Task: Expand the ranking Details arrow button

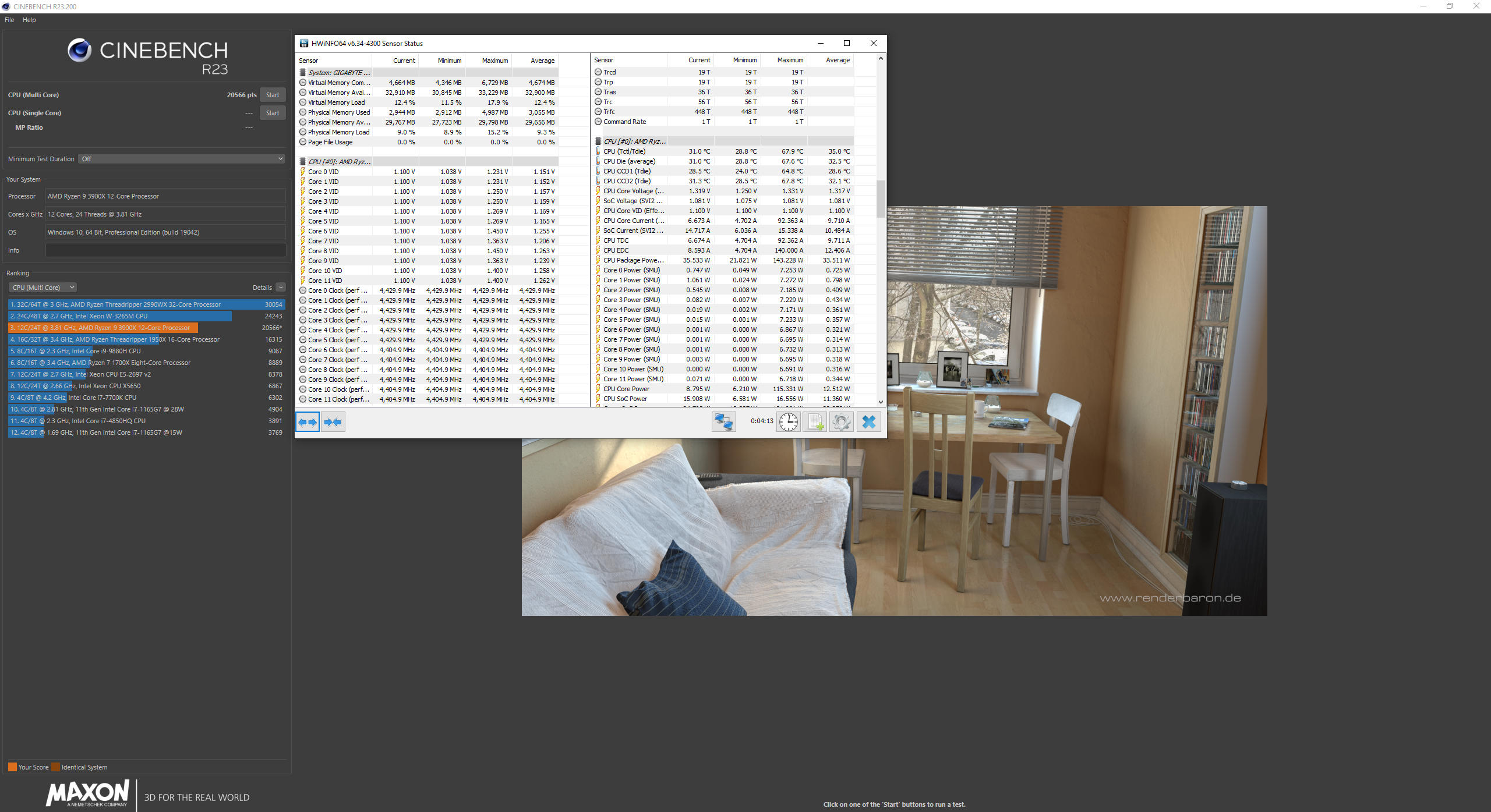Action: 281,288
